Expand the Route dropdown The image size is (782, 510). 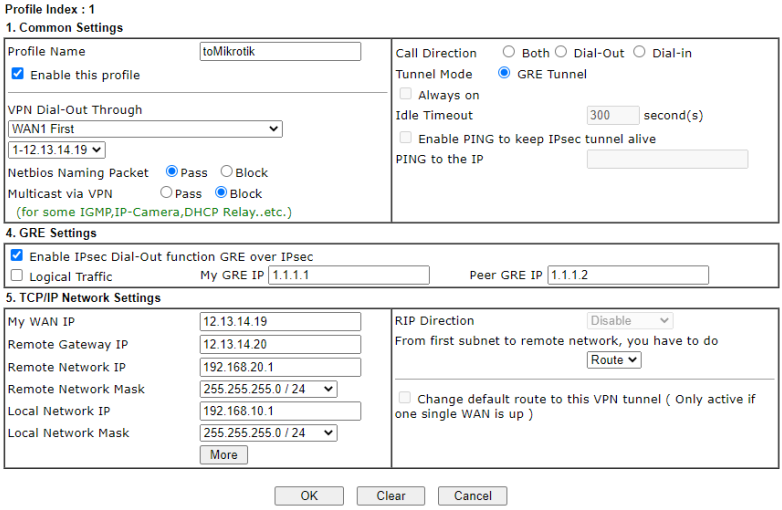(614, 360)
